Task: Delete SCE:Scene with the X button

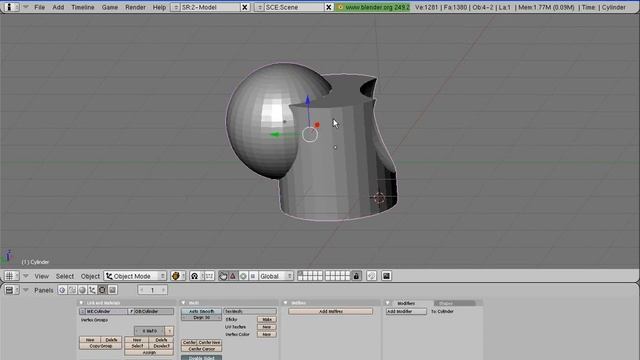Action: [x=329, y=7]
